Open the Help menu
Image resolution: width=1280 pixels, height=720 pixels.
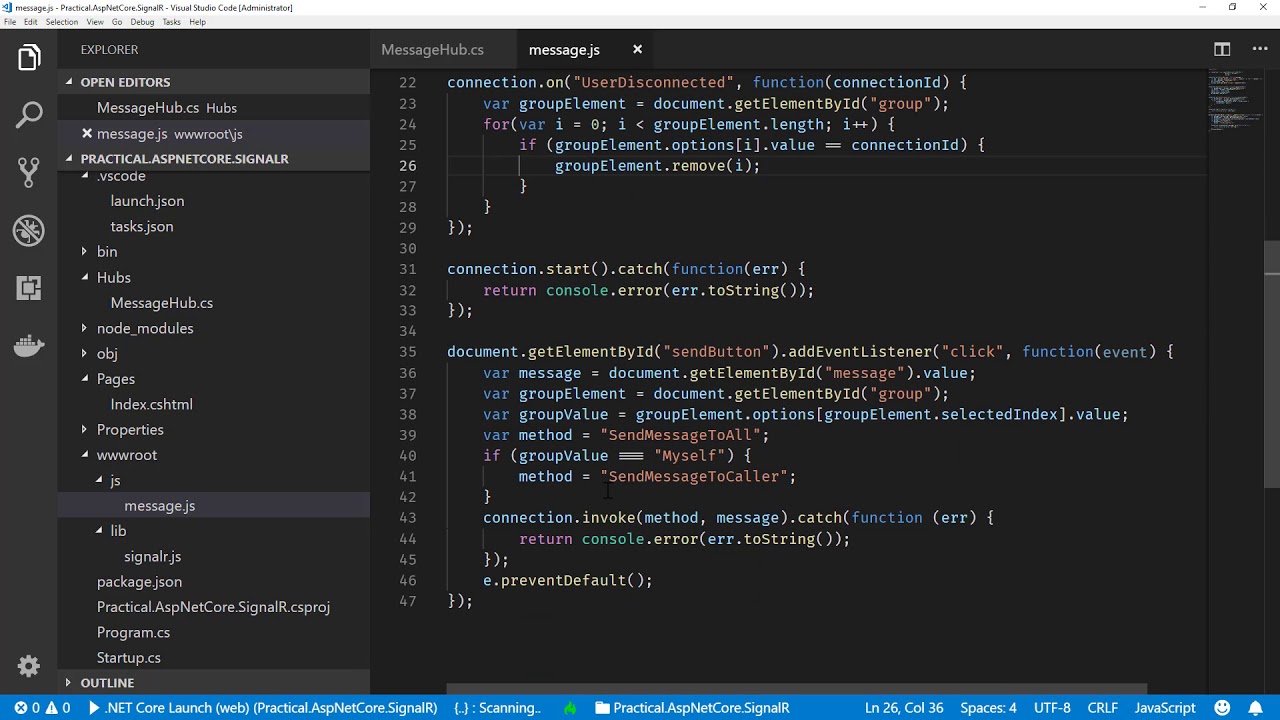(x=197, y=22)
